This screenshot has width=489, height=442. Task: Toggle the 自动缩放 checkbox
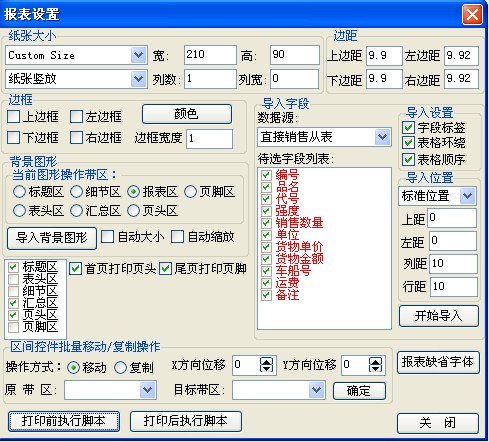coord(177,237)
